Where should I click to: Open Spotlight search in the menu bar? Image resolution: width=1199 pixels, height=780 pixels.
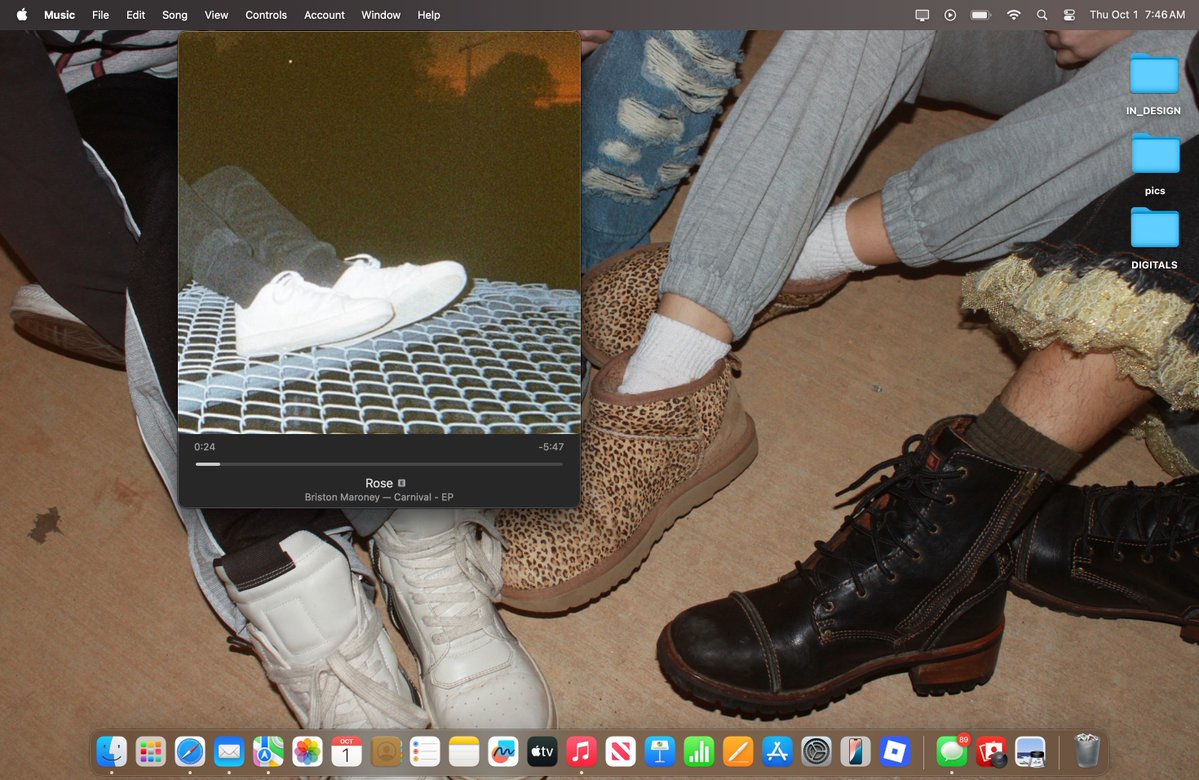pyautogui.click(x=1041, y=15)
